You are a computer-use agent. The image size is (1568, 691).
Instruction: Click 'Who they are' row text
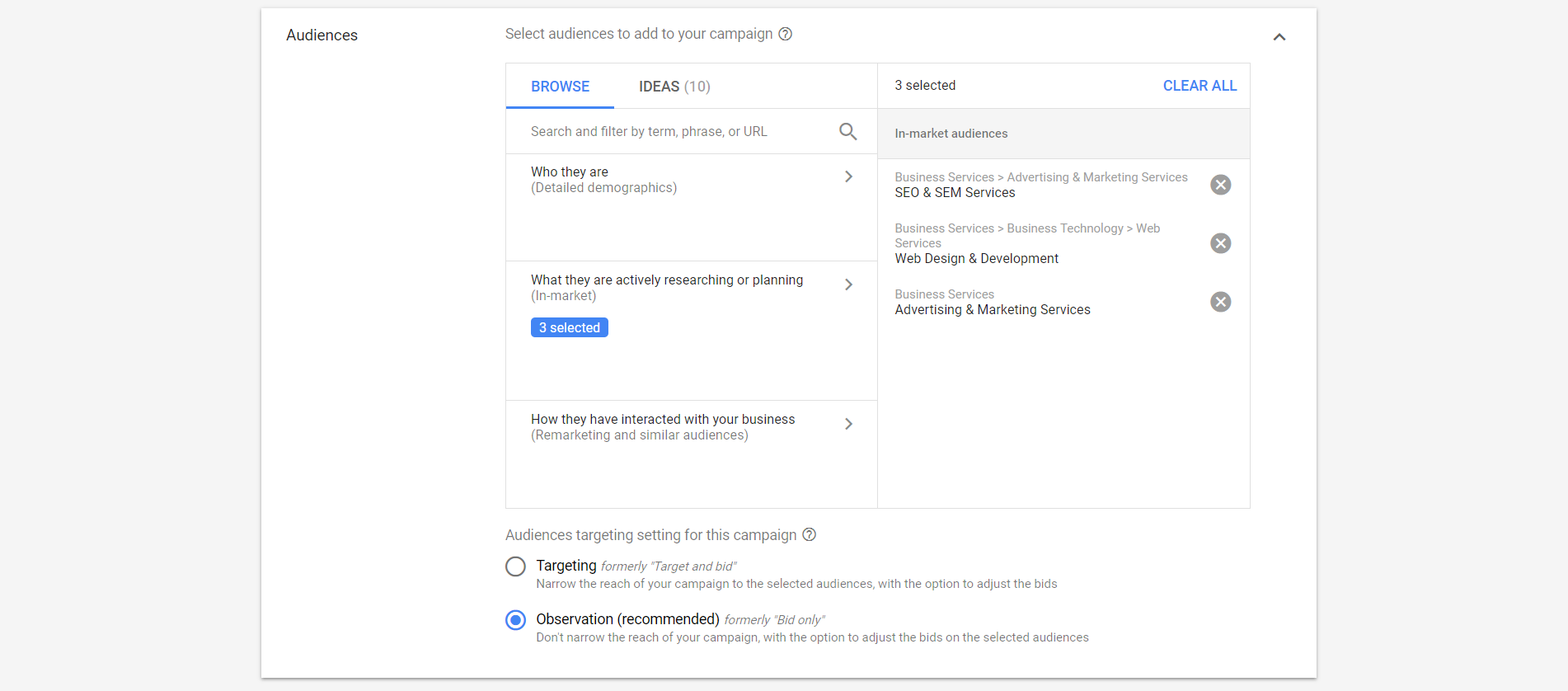tap(570, 172)
